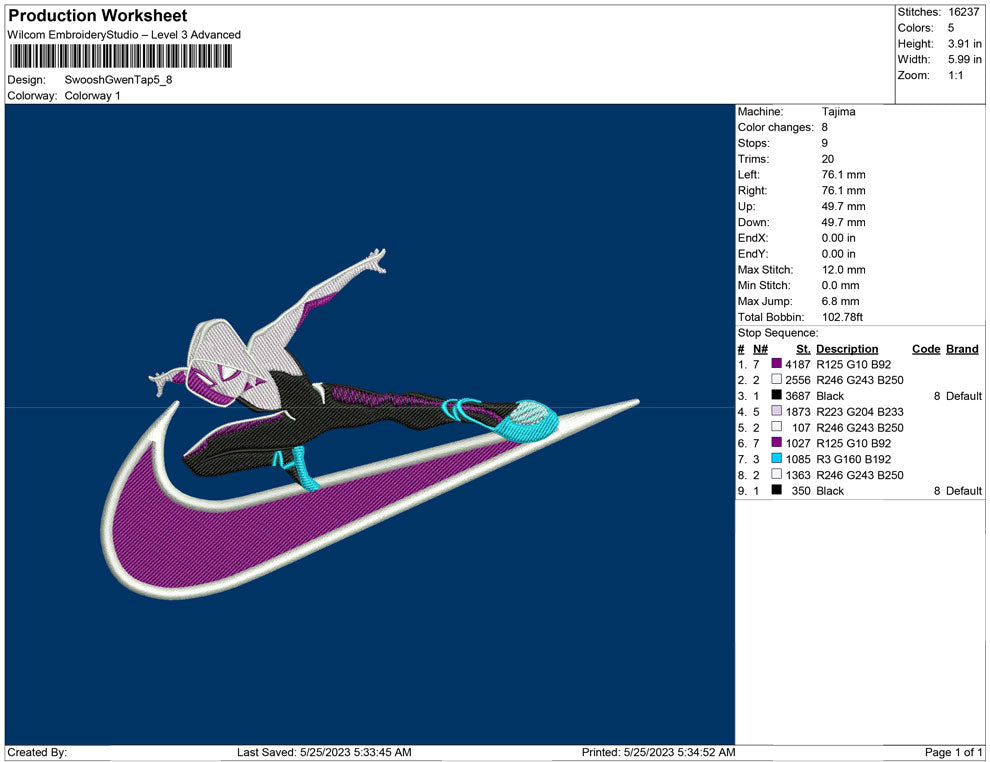Screen dimensions: 990x762
Task: Click the barcode under the worksheet title
Action: [x=120, y=56]
